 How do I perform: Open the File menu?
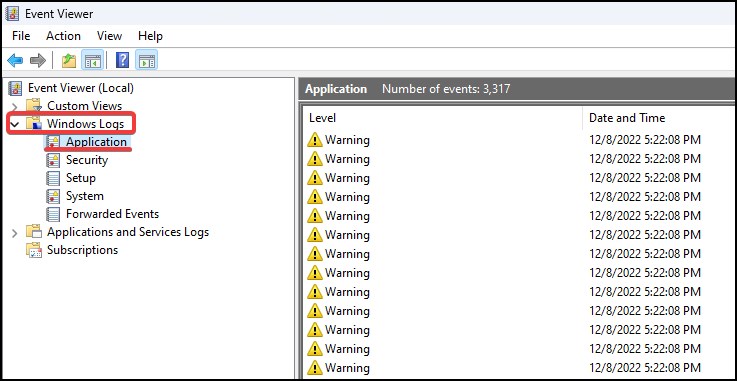pyautogui.click(x=21, y=36)
